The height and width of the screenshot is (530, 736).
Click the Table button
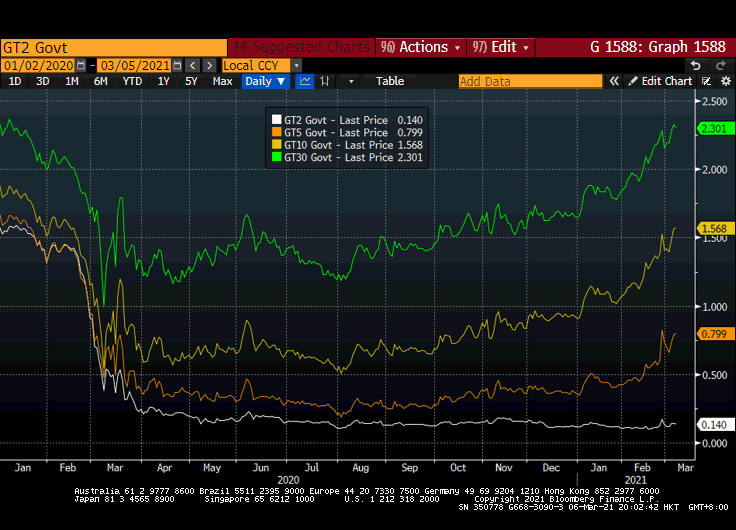pos(390,81)
